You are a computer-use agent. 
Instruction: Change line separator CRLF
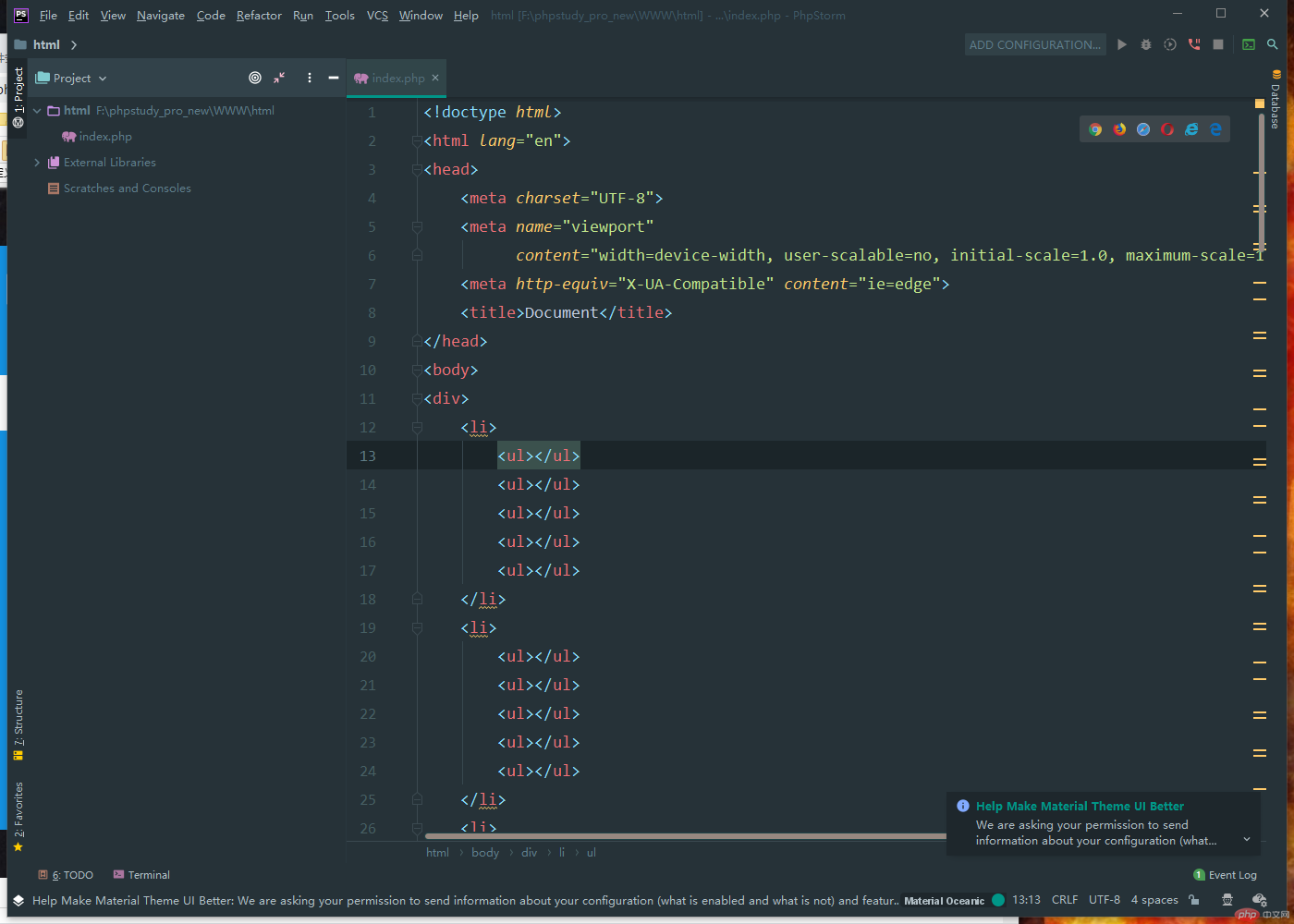(x=1065, y=900)
